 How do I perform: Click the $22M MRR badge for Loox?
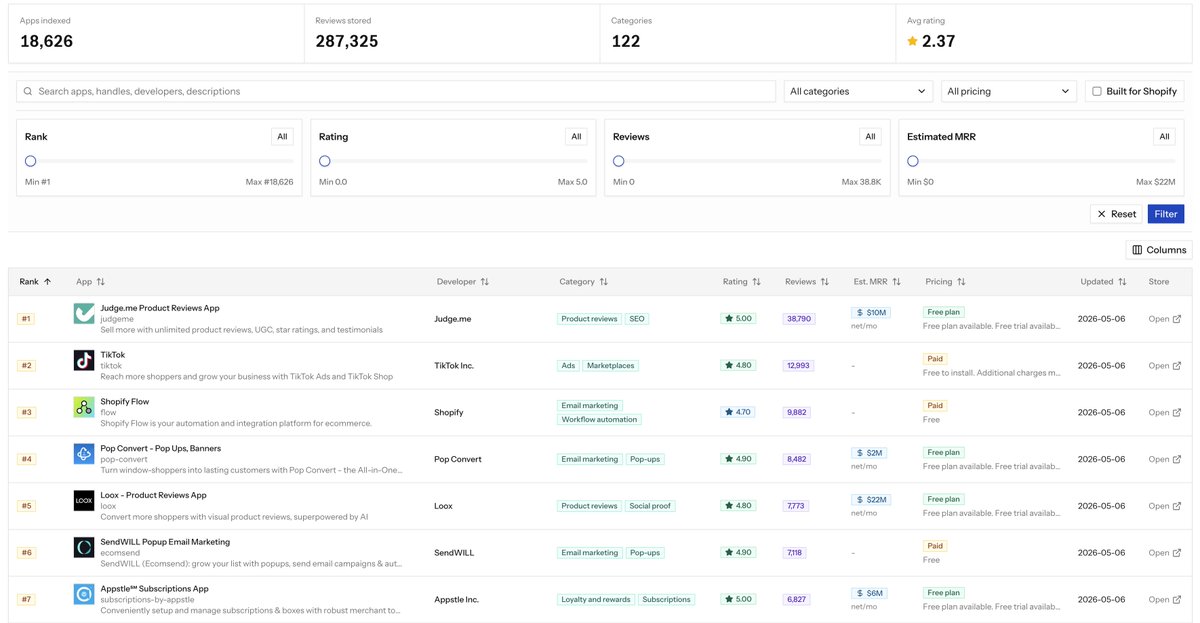pos(872,499)
